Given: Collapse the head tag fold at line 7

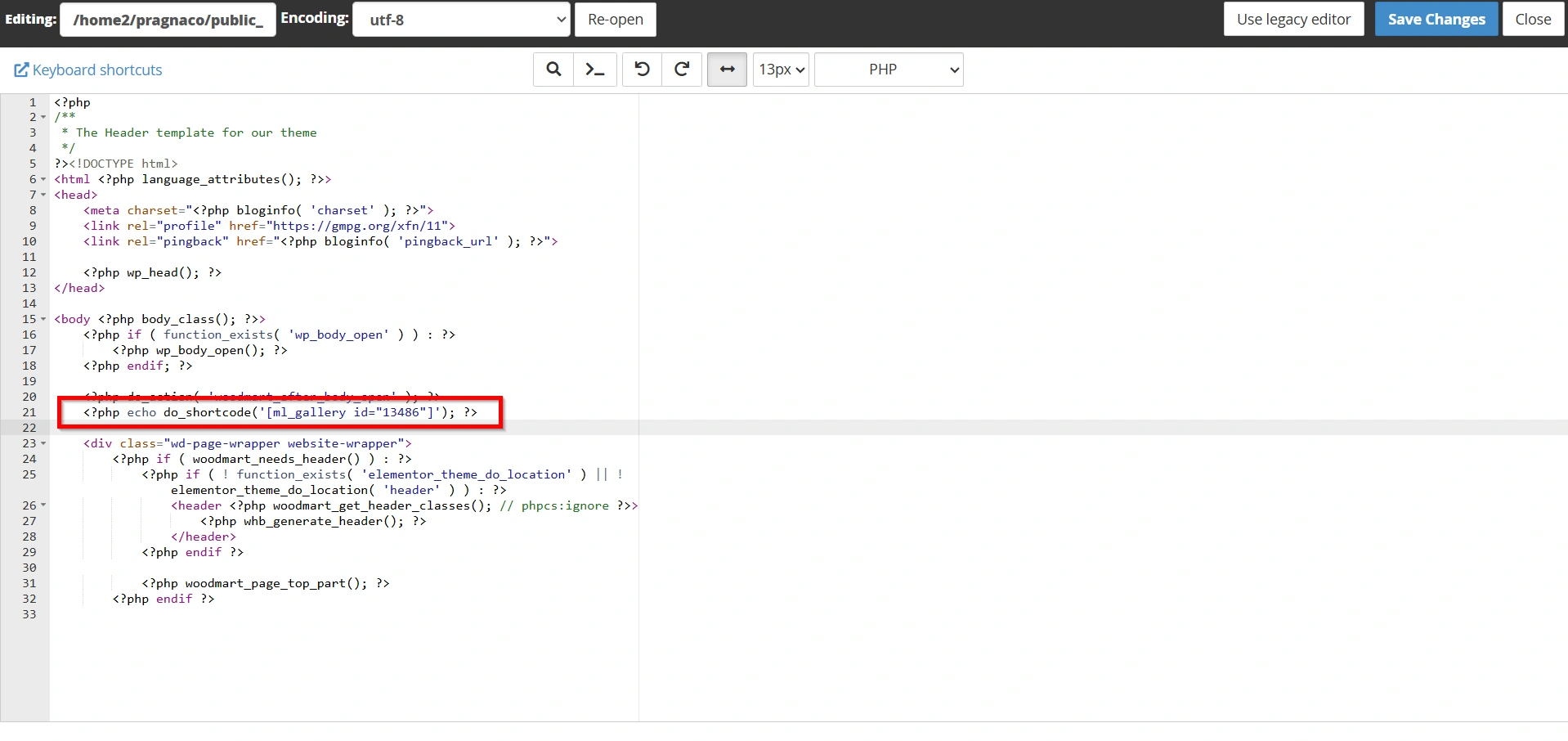Looking at the screenshot, I should click(x=43, y=195).
